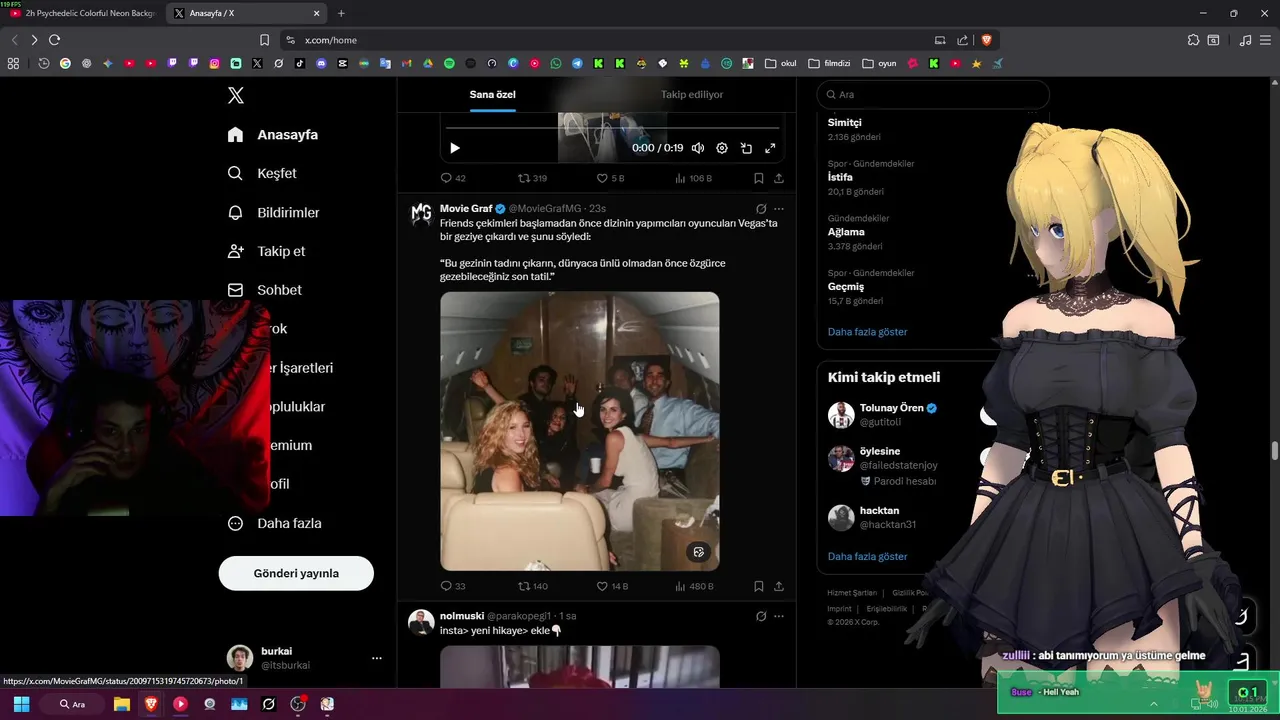Mute the video with the speaker icon

[698, 148]
